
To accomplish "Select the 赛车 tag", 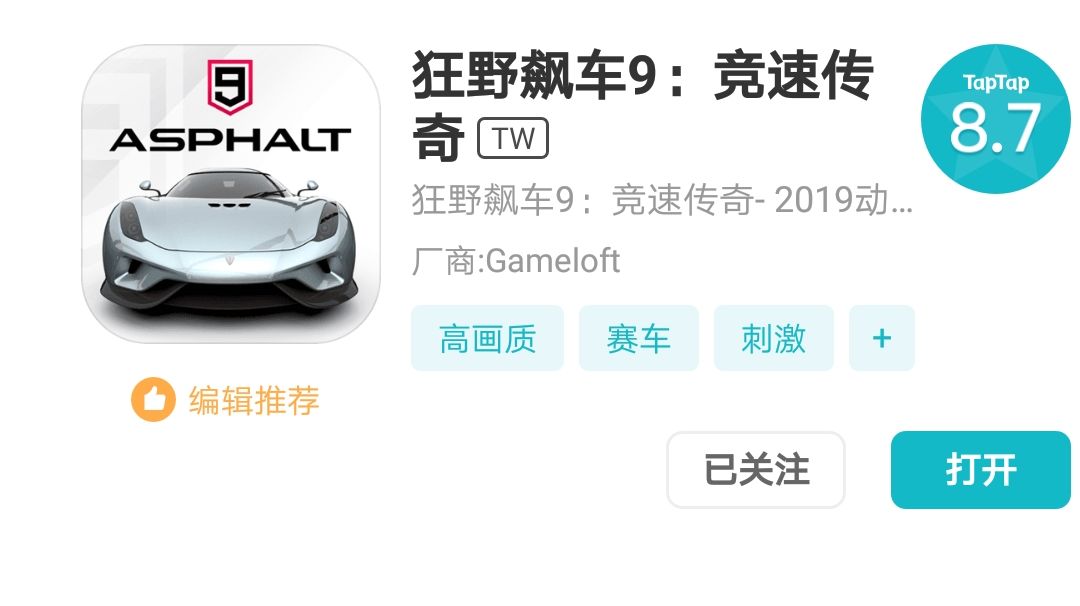I will (x=638, y=338).
